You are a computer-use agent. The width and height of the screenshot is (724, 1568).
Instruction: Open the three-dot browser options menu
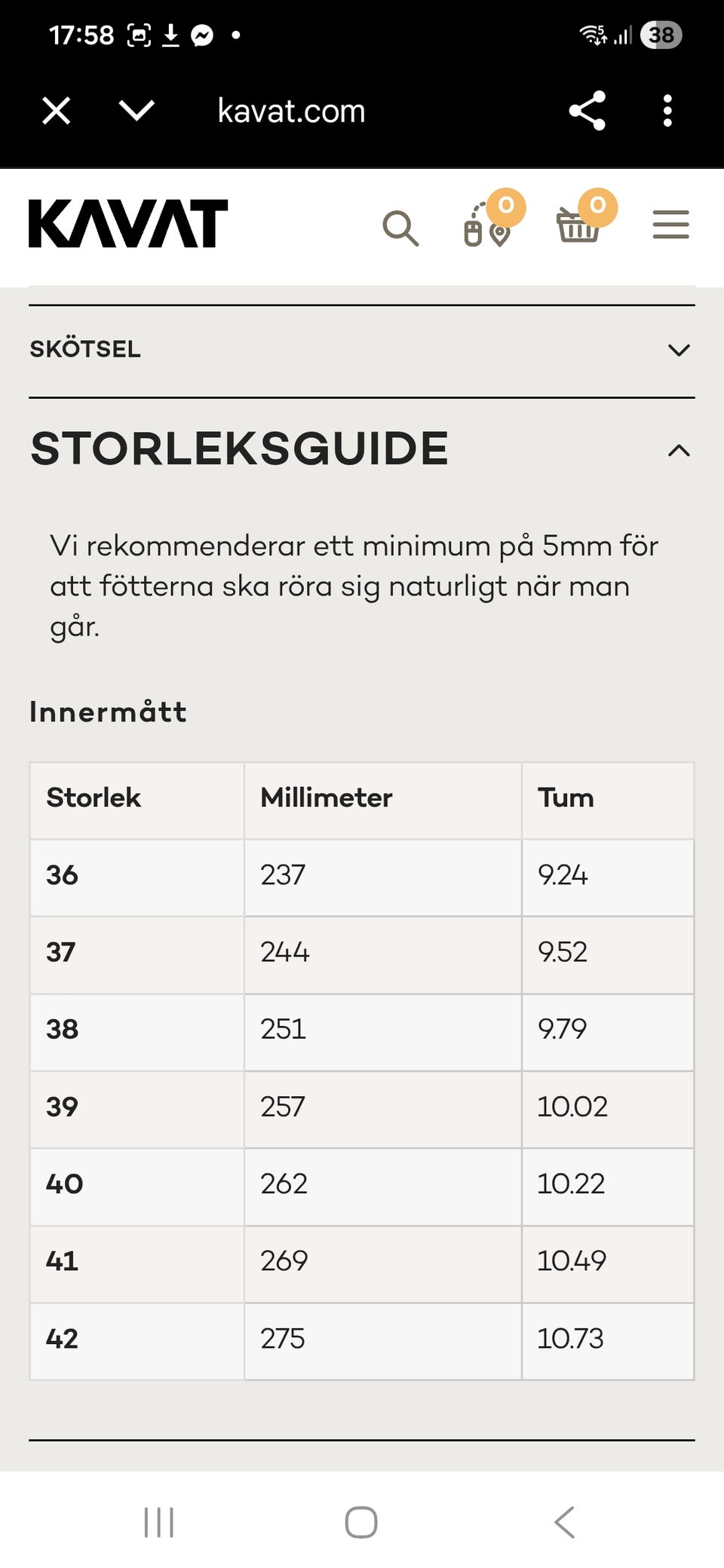667,111
